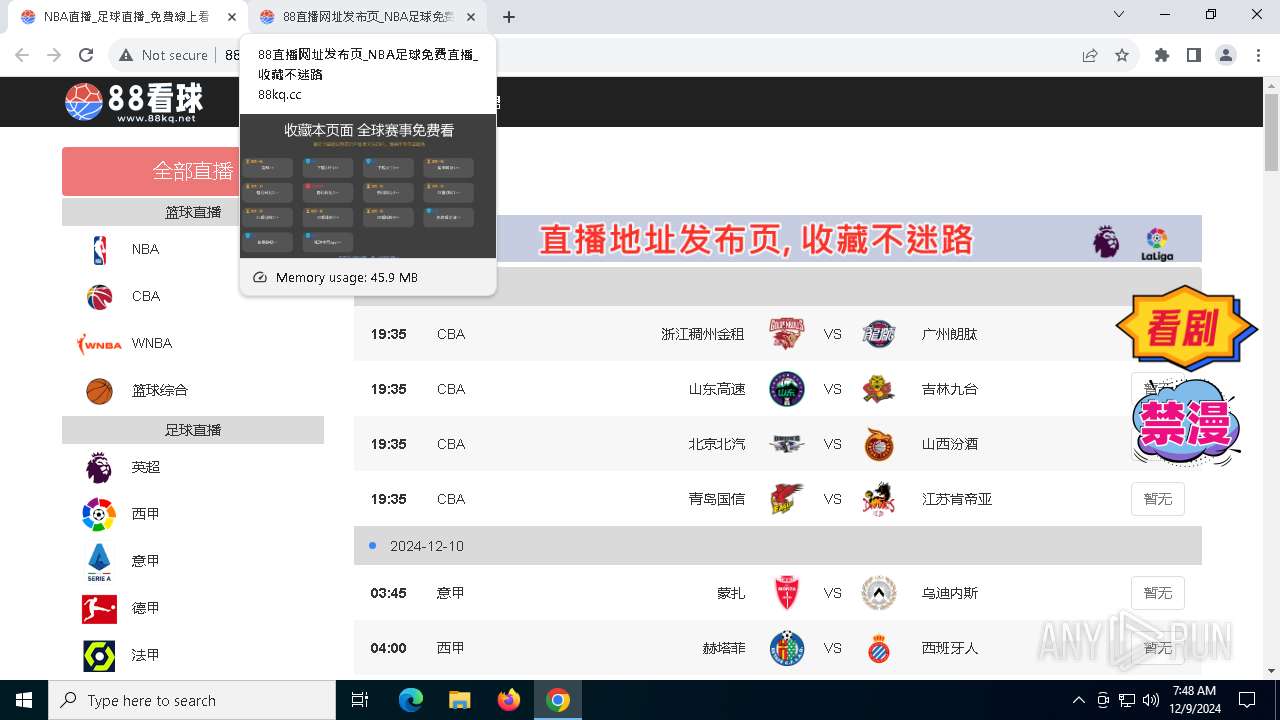Click the 吉林九台 team logo
The height and width of the screenshot is (720, 1280).
879,389
